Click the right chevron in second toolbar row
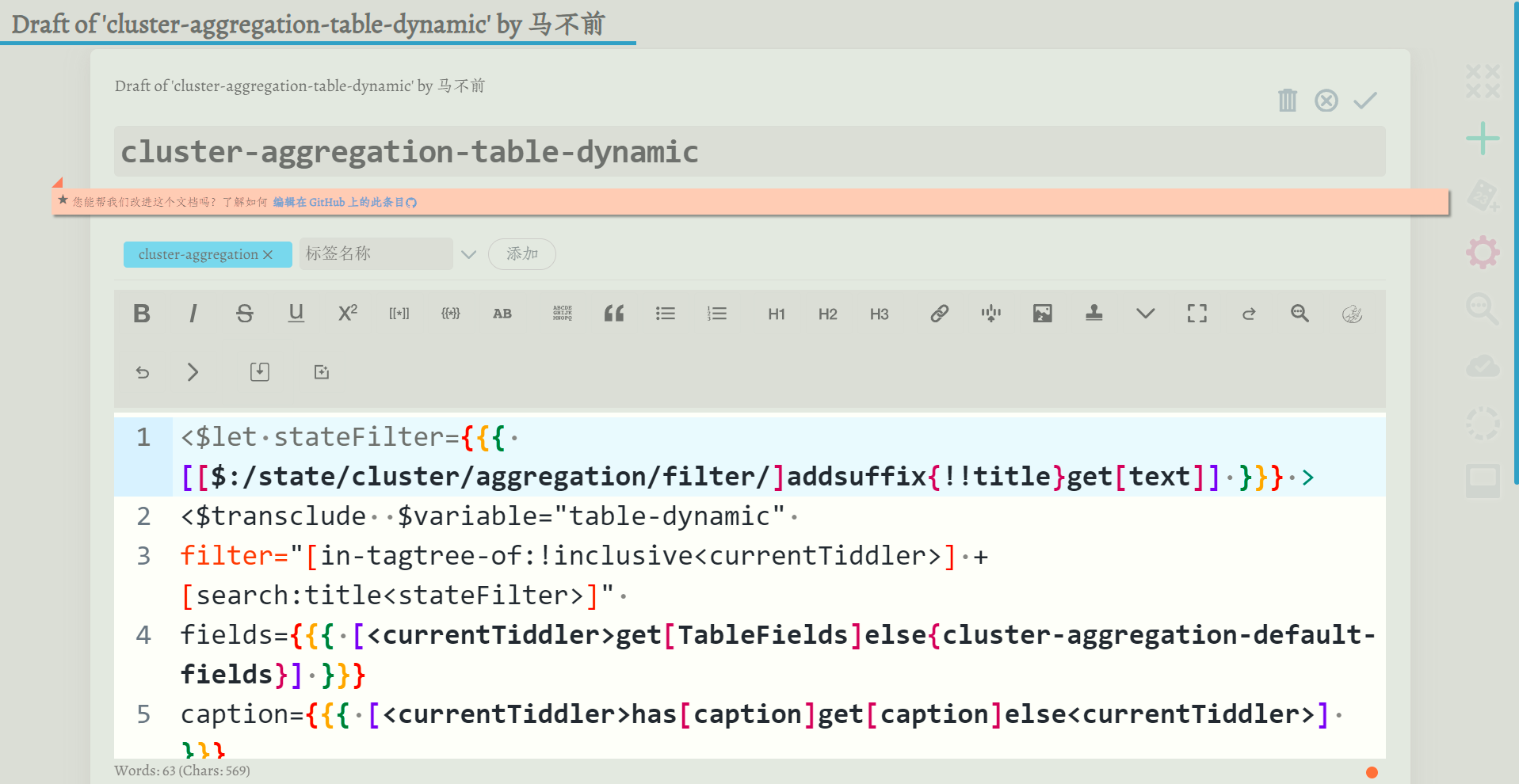 193,372
